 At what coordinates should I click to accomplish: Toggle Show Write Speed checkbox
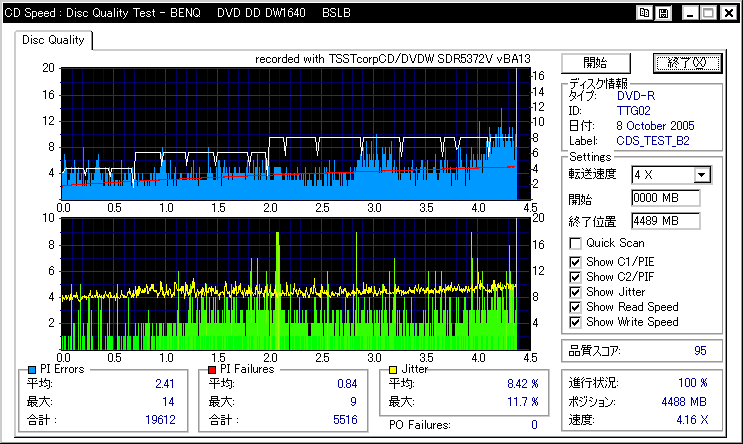[575, 322]
